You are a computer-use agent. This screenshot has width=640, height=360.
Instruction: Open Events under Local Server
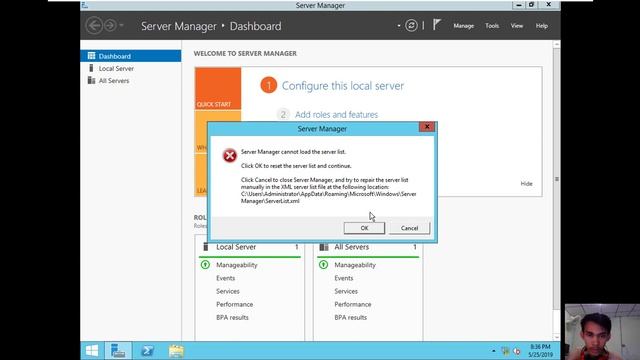coord(225,278)
